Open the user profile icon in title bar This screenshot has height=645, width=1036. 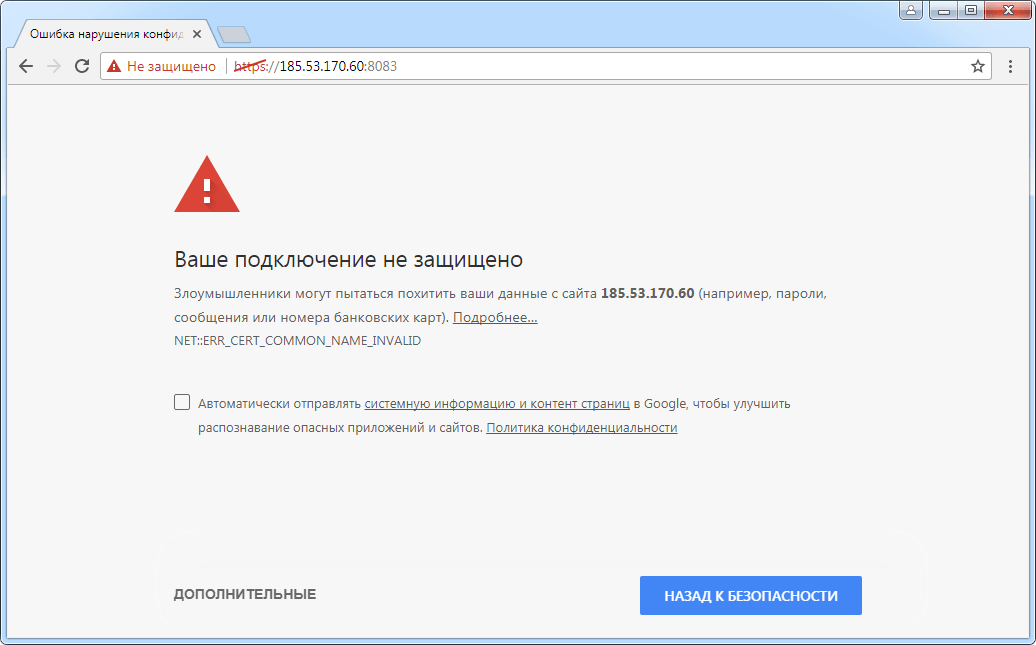click(x=911, y=10)
